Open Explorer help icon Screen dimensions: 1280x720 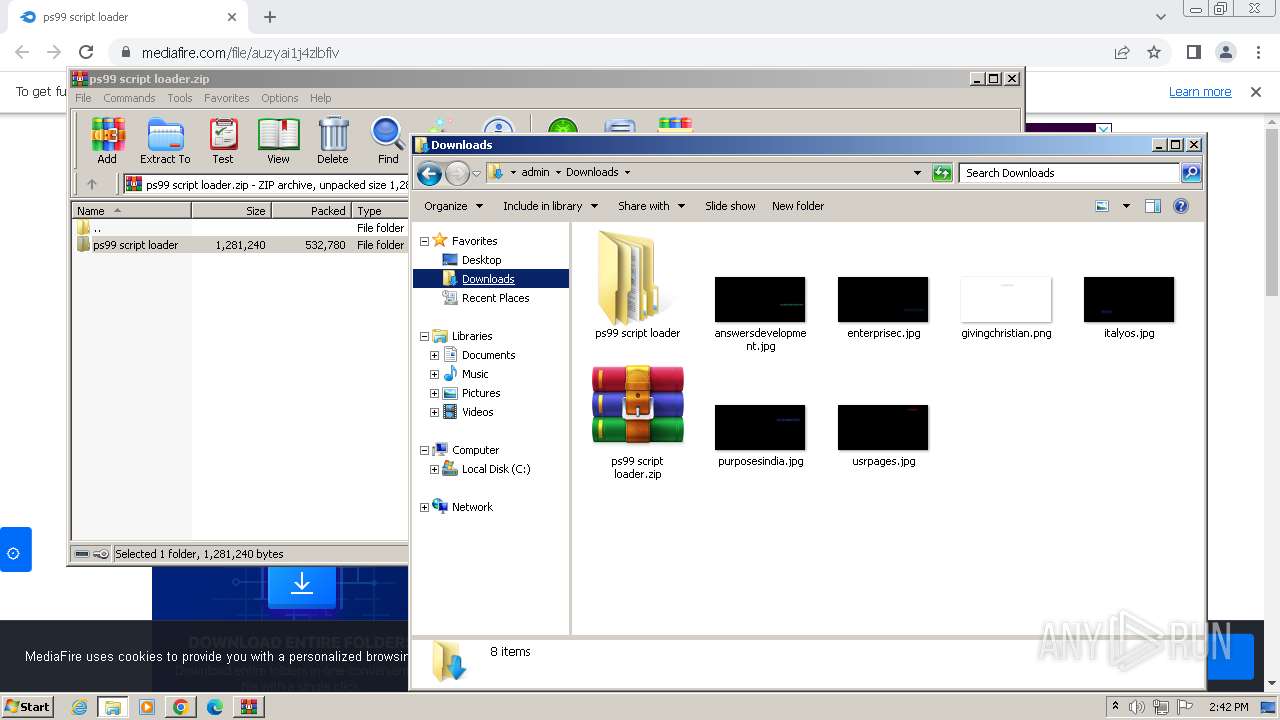point(1181,206)
